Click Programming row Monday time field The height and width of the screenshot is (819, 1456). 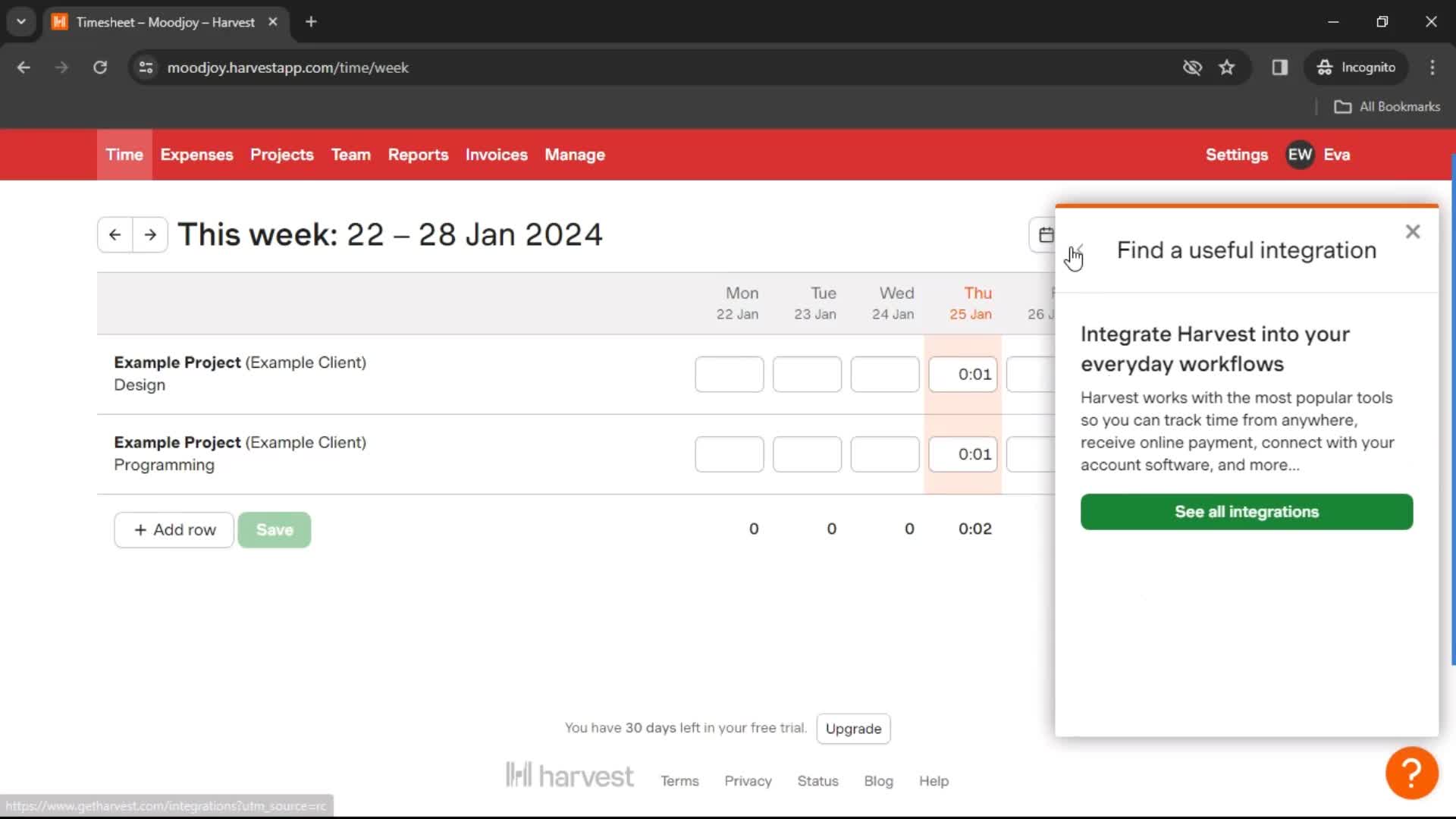pos(730,454)
